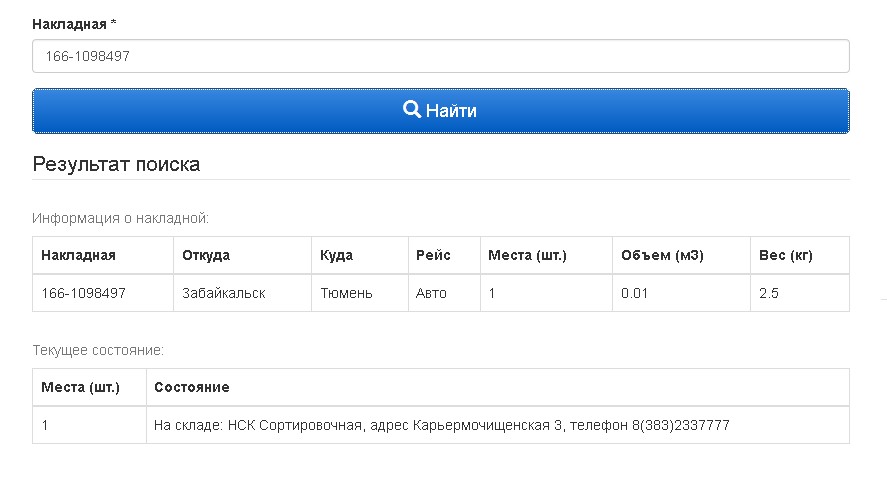This screenshot has height=482, width=887.
Task: Click the Рейс column header
Action: (x=433, y=255)
